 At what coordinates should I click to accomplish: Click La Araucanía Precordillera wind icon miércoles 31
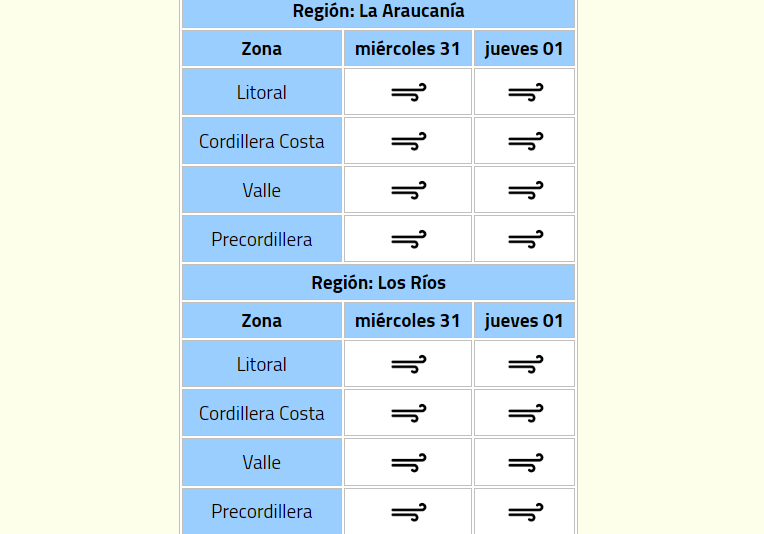click(408, 239)
